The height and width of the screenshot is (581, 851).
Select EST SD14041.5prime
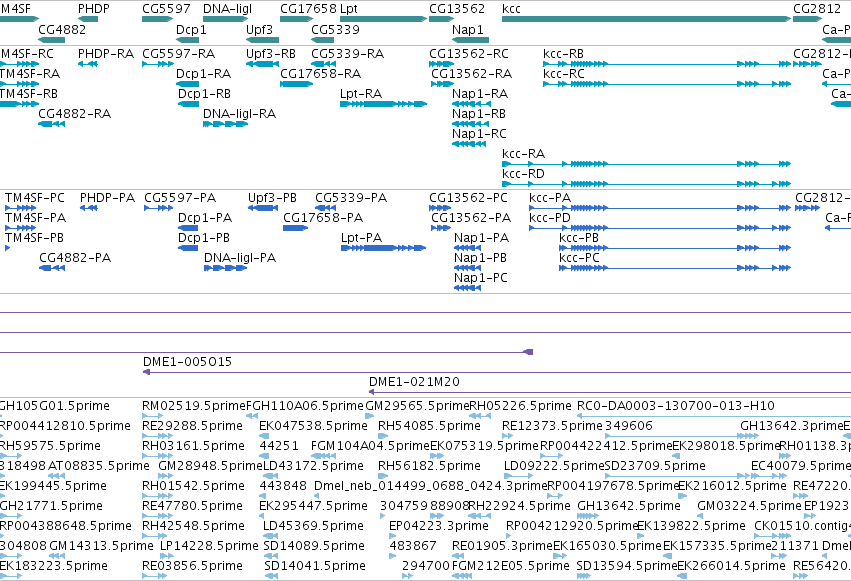pos(271,576)
